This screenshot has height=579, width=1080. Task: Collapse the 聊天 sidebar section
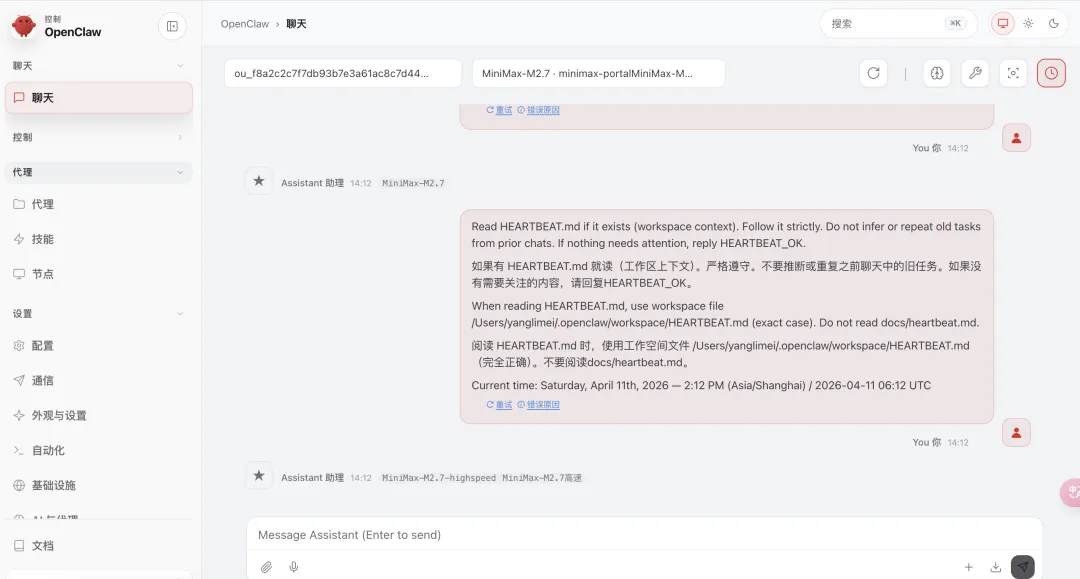[98, 65]
